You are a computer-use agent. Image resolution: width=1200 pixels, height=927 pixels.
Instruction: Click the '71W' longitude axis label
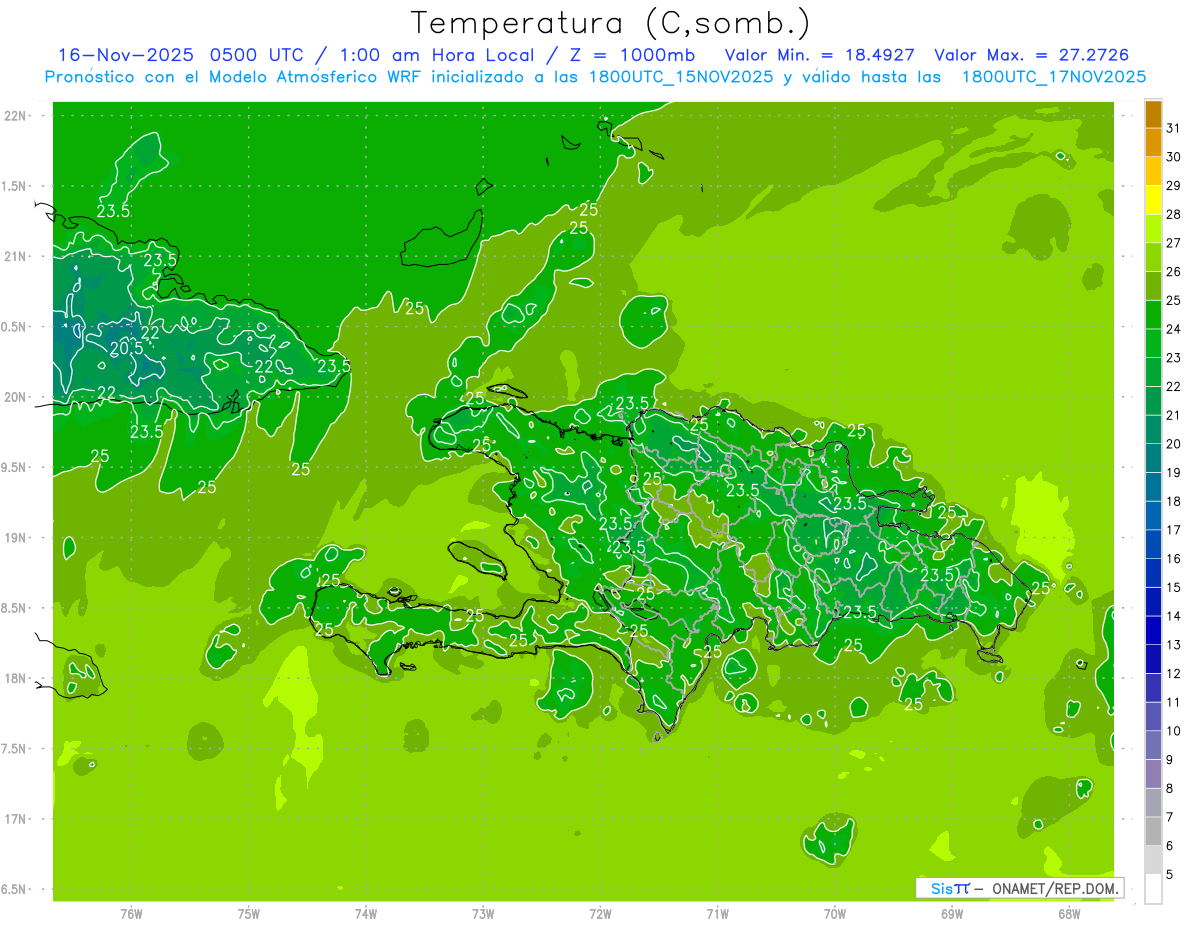[717, 914]
